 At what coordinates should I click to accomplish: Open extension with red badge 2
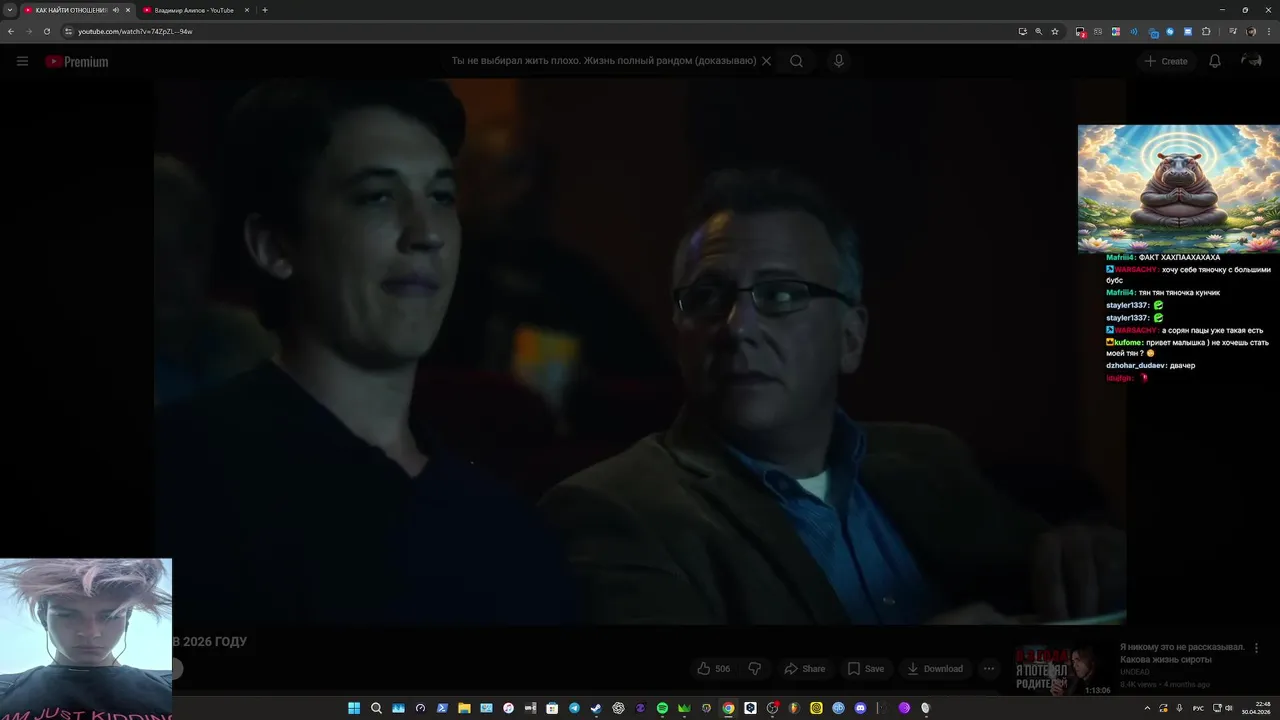pos(1080,32)
